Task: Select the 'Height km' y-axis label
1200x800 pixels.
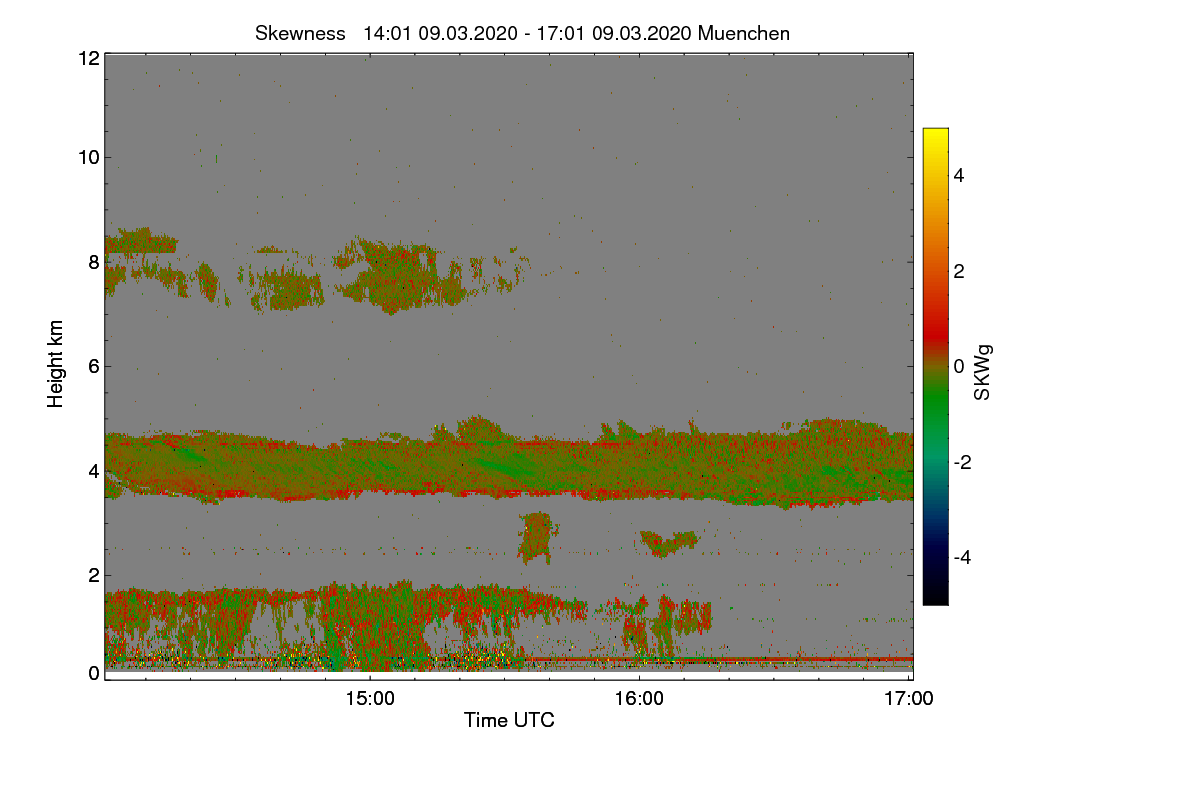Action: (x=56, y=364)
